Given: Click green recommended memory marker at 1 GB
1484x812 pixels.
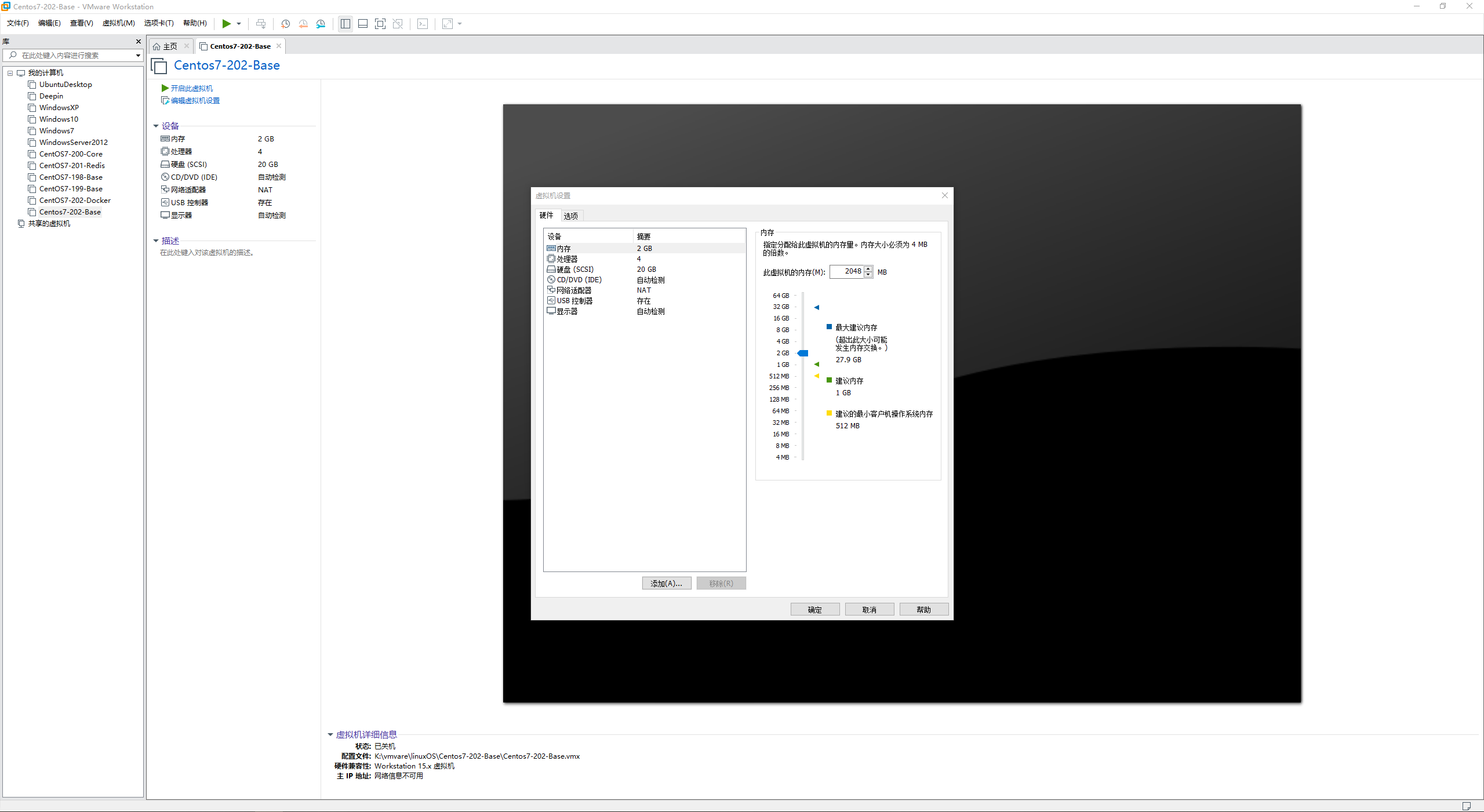Looking at the screenshot, I should pyautogui.click(x=817, y=365).
